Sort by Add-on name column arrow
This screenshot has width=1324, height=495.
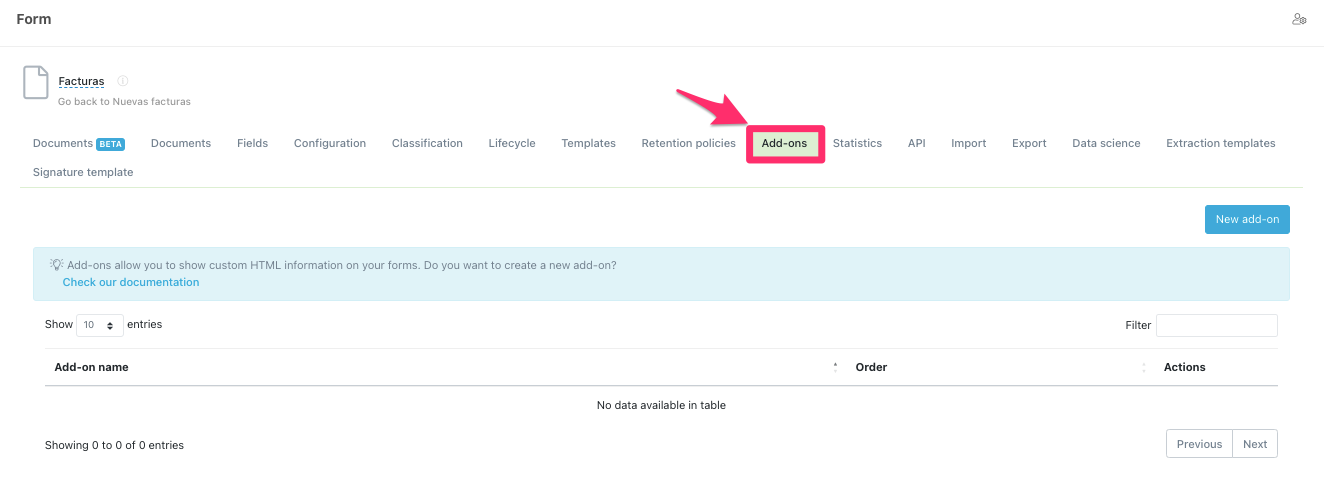coord(835,367)
